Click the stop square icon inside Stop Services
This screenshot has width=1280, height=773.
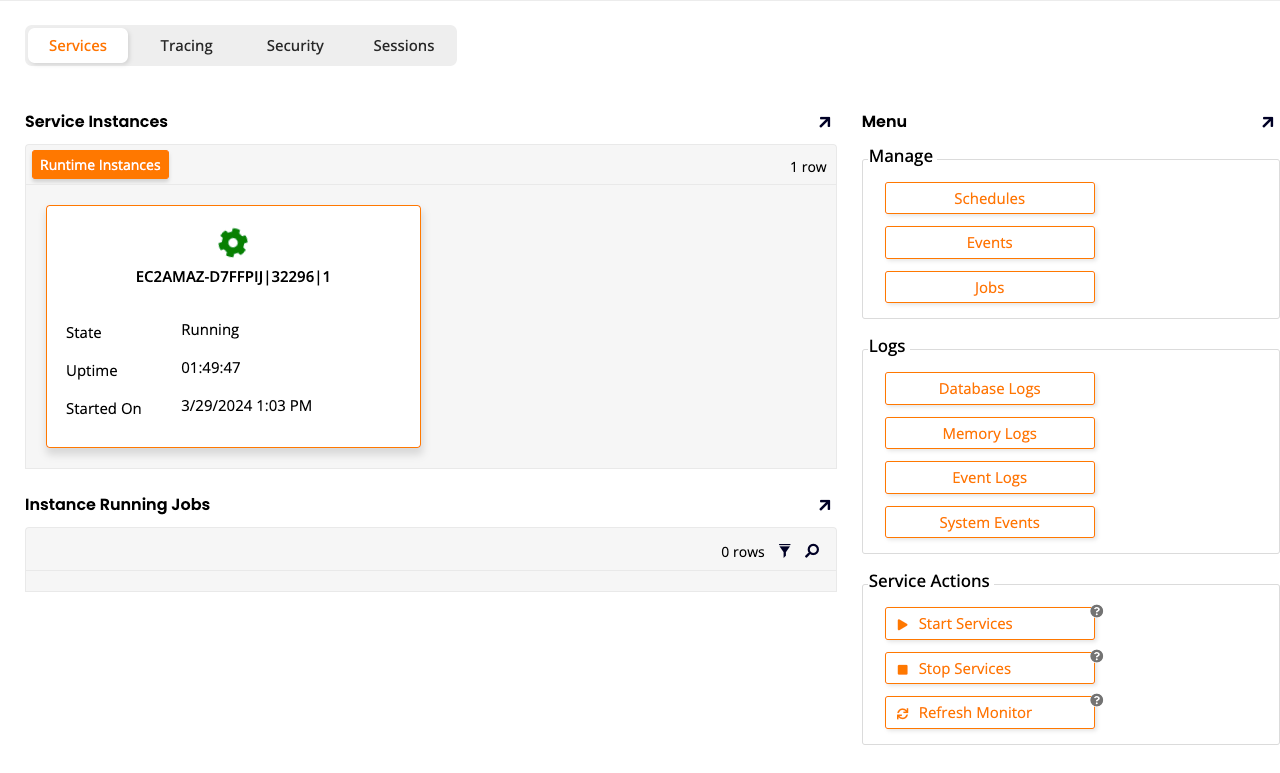pos(903,668)
